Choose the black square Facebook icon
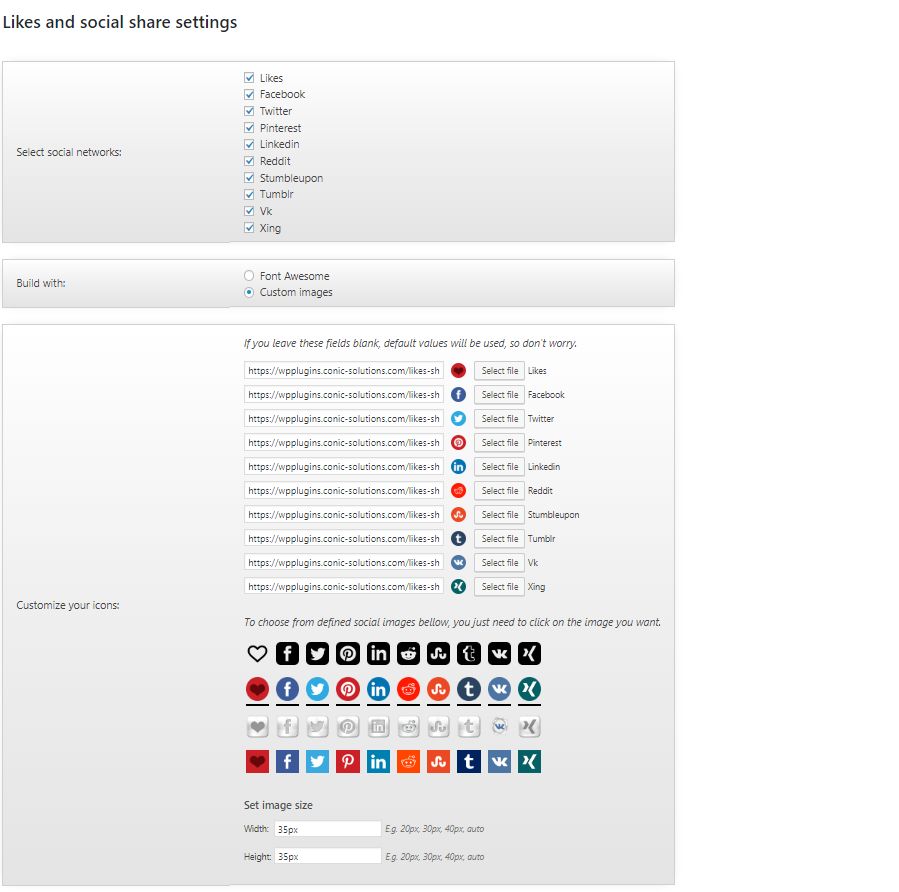899x892 pixels. point(287,654)
